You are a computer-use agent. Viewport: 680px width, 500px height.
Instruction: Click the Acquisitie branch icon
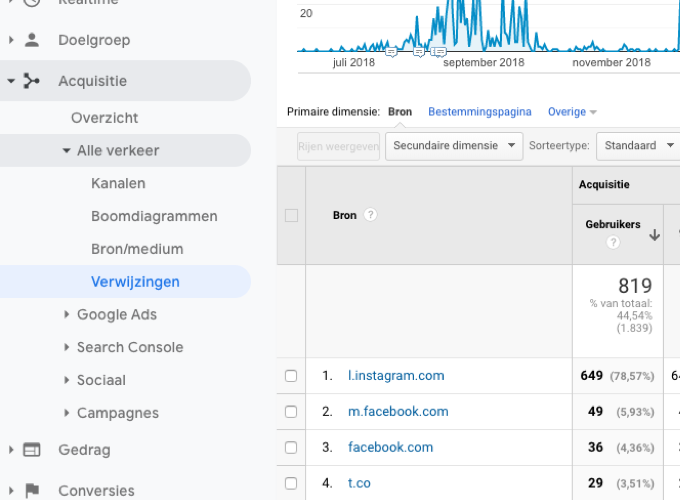(x=32, y=81)
